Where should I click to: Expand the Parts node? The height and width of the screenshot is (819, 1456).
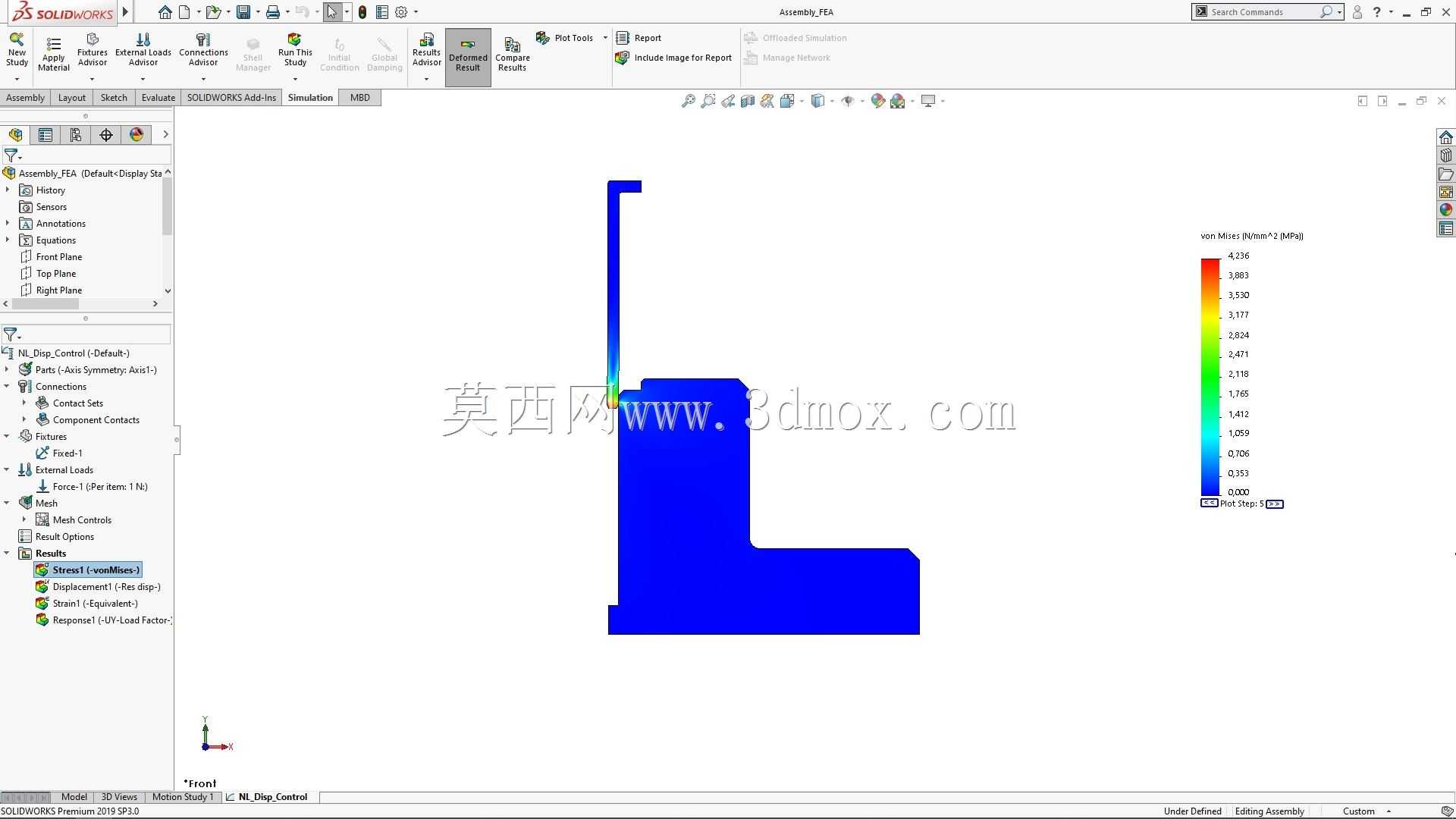7,369
